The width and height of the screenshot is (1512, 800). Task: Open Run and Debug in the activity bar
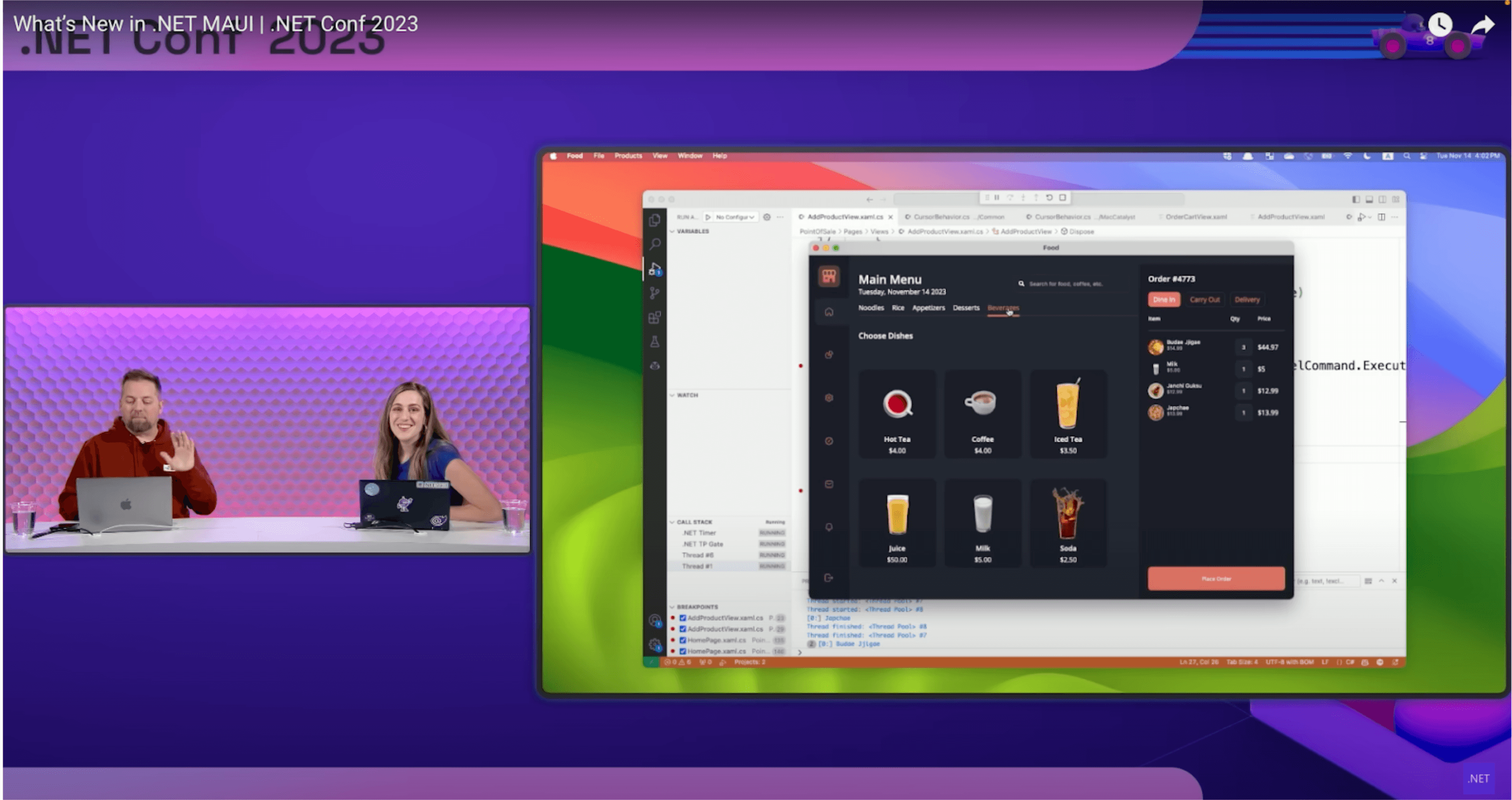coord(655,269)
